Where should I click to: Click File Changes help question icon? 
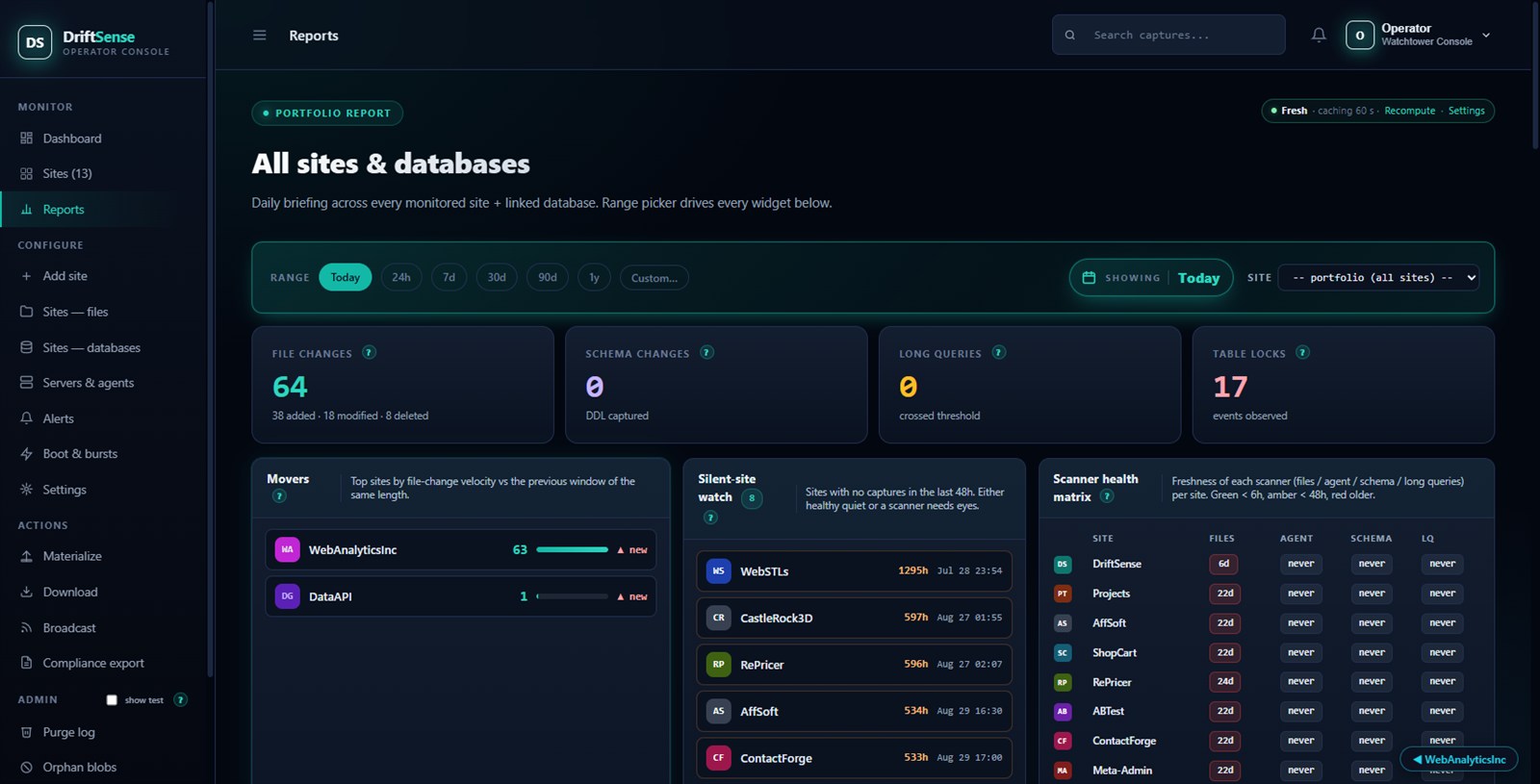[369, 352]
